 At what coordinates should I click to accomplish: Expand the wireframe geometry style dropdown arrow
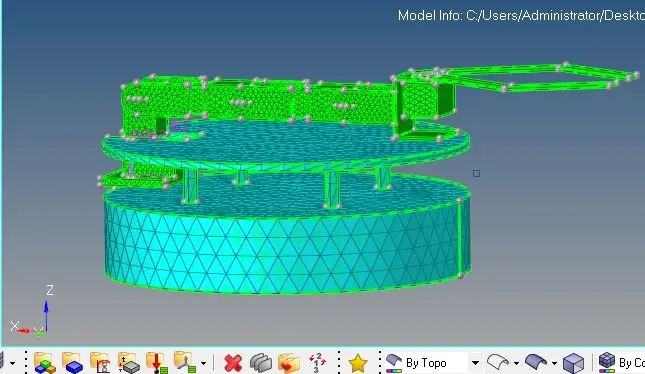tap(516, 363)
